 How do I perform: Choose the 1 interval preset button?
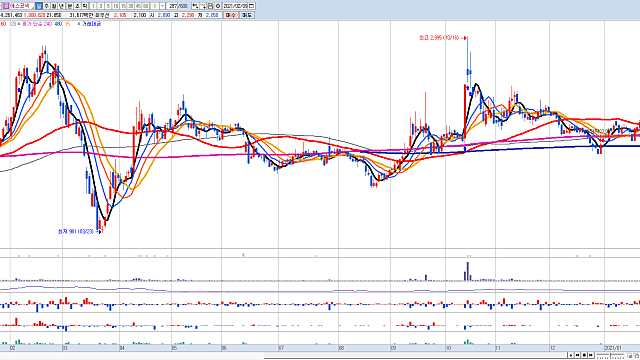coord(93,6)
